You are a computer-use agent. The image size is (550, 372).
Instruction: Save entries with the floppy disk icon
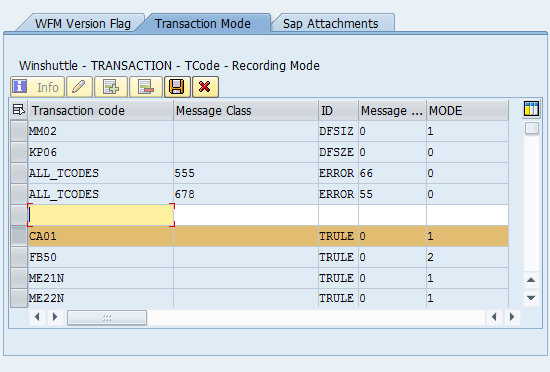(x=177, y=87)
